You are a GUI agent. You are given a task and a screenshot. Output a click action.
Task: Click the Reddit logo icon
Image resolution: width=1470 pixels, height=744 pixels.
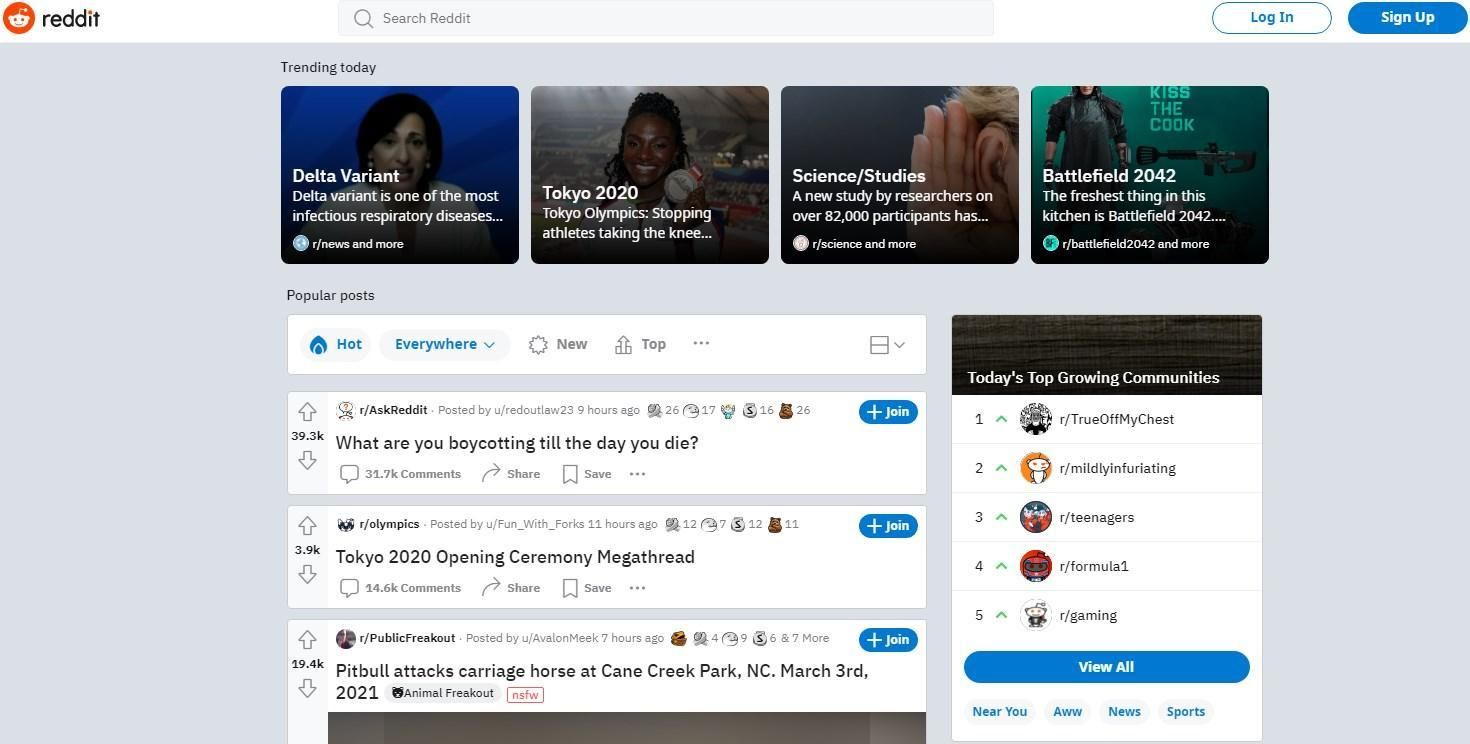pyautogui.click(x=19, y=18)
